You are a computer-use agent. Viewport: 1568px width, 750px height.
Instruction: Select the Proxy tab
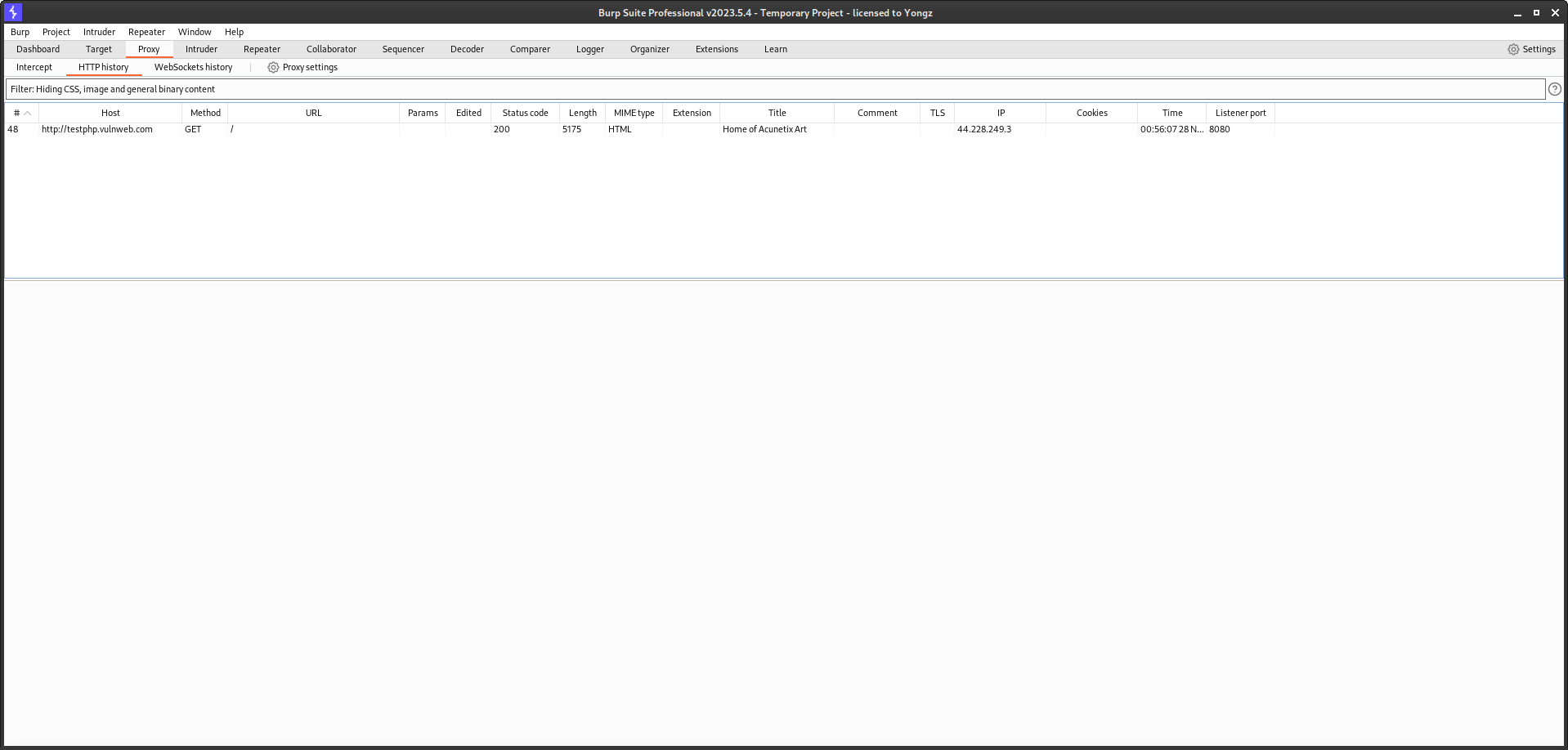(149, 49)
